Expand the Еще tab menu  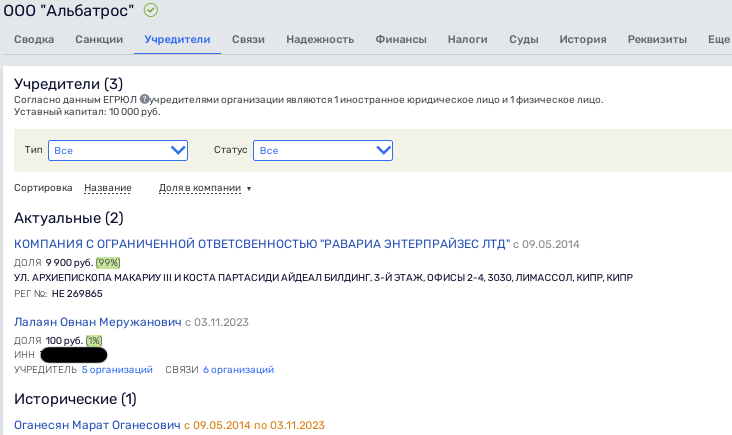tap(719, 40)
